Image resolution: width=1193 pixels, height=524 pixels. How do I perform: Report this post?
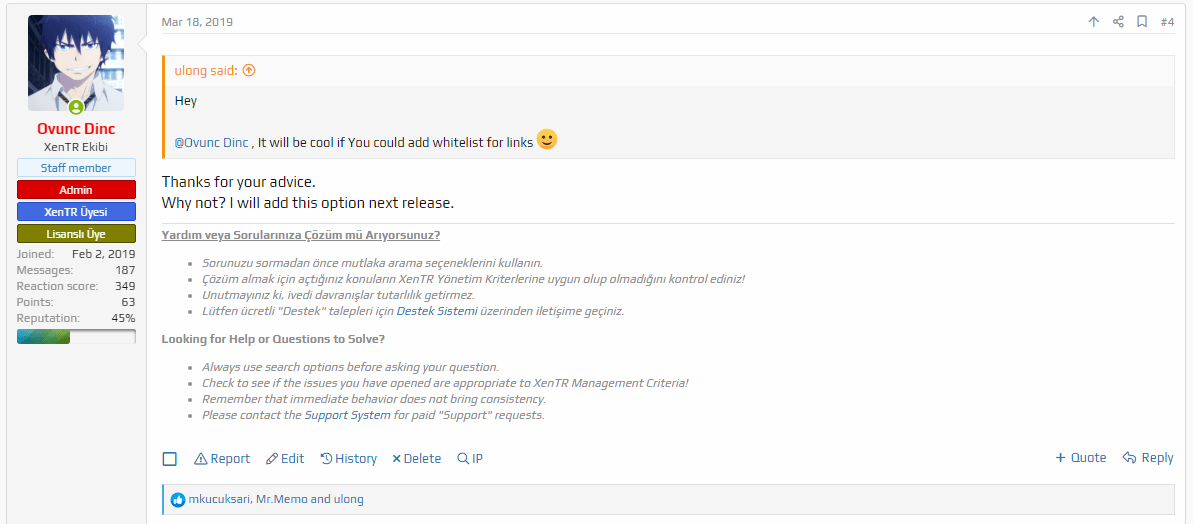222,459
